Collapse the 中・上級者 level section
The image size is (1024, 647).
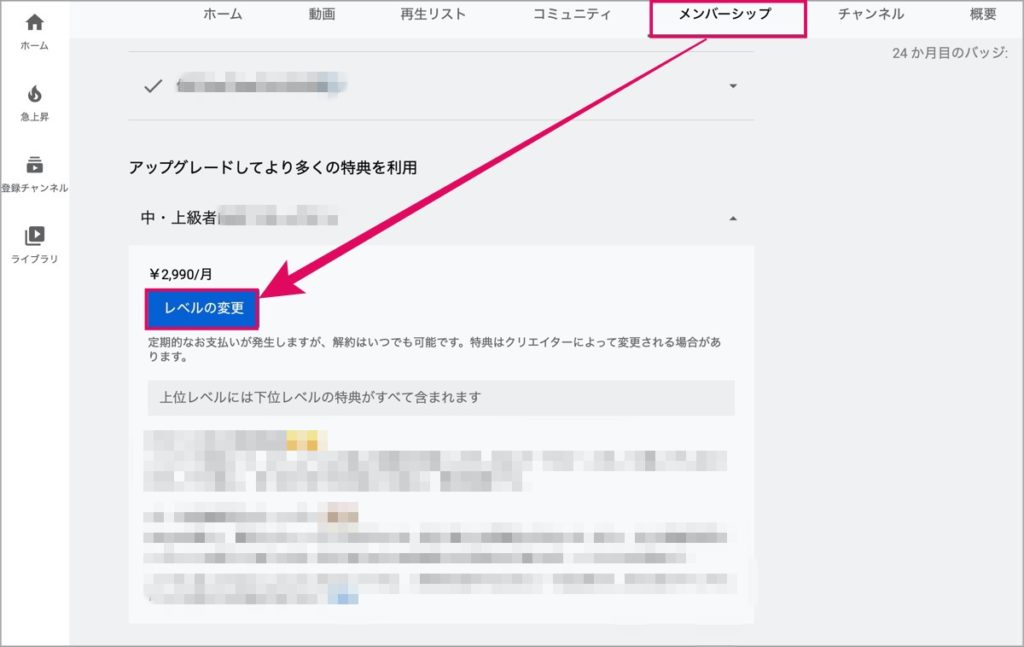pyautogui.click(x=733, y=219)
